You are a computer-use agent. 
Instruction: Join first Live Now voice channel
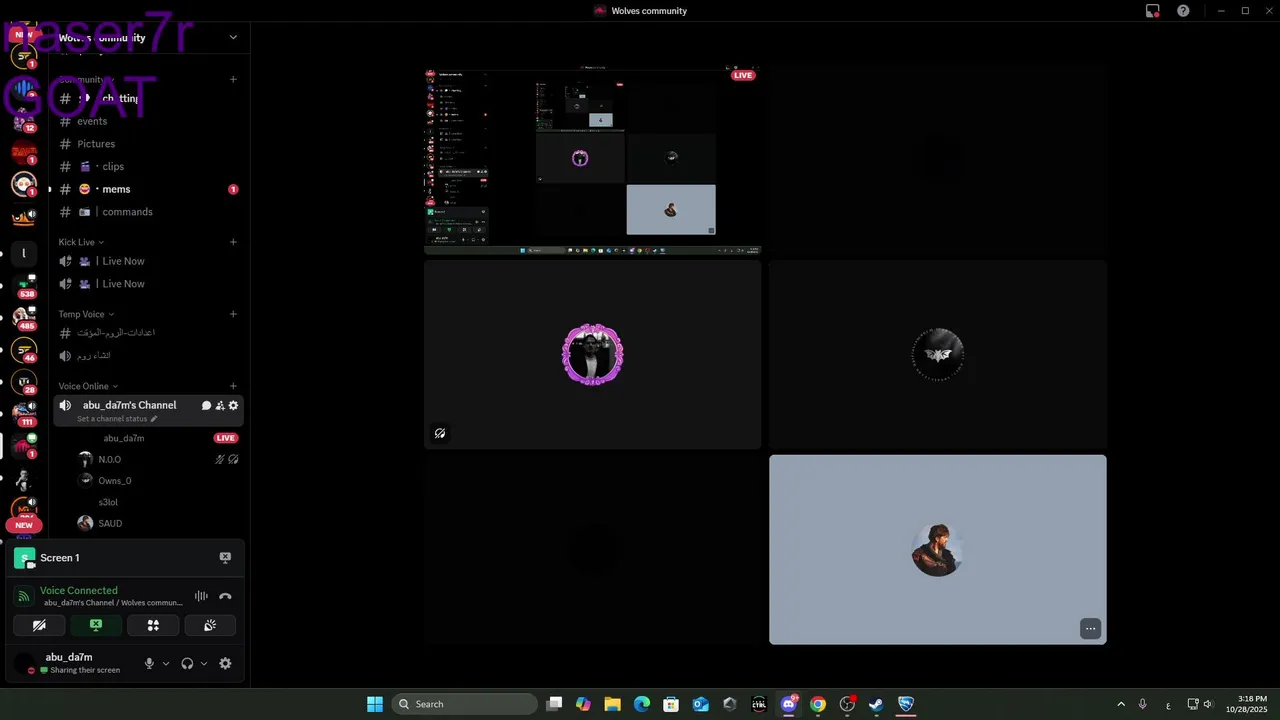pyautogui.click(x=148, y=261)
